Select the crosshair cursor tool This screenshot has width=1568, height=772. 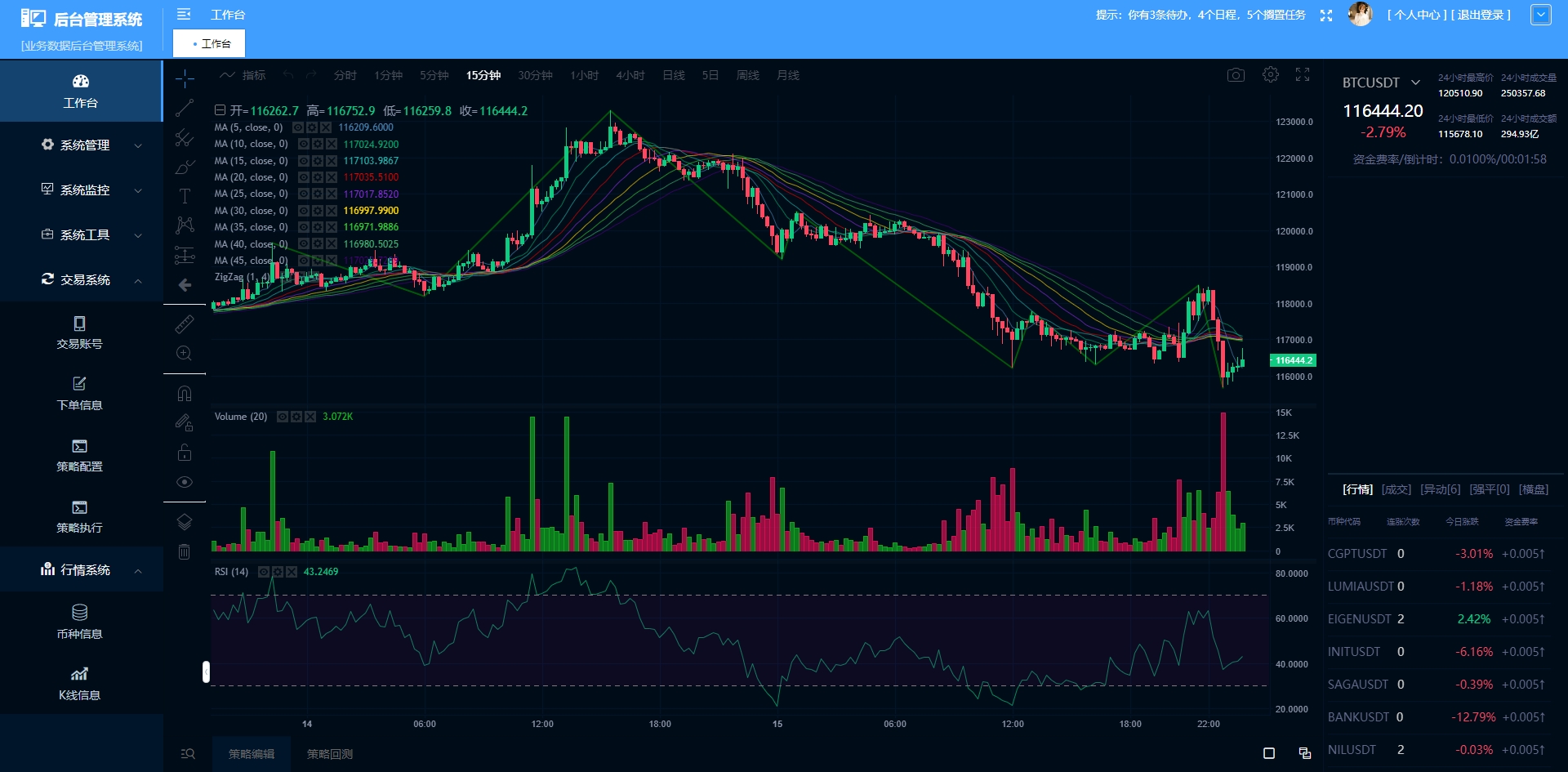[185, 78]
